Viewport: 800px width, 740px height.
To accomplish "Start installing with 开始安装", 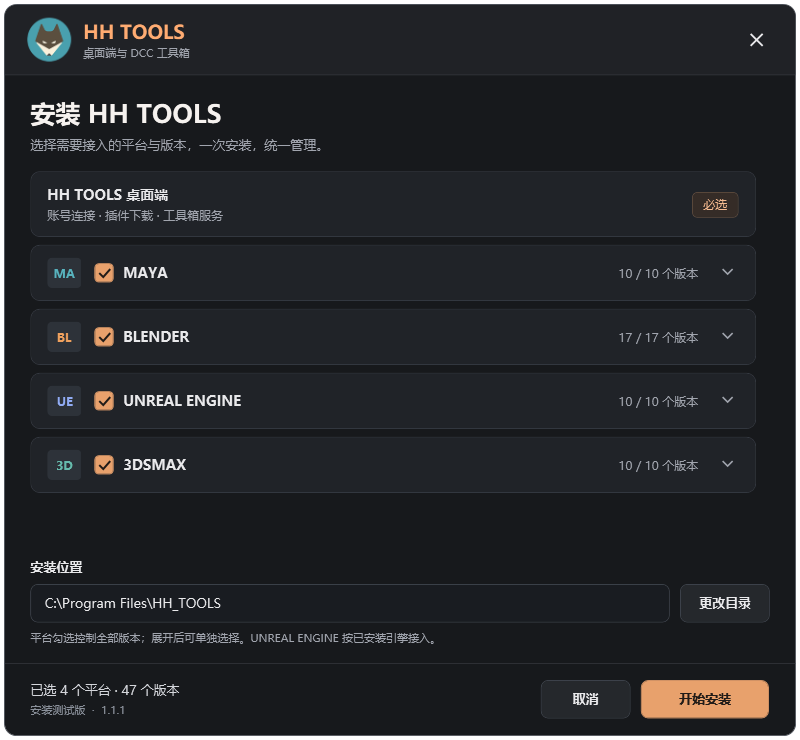I will pyautogui.click(x=705, y=699).
